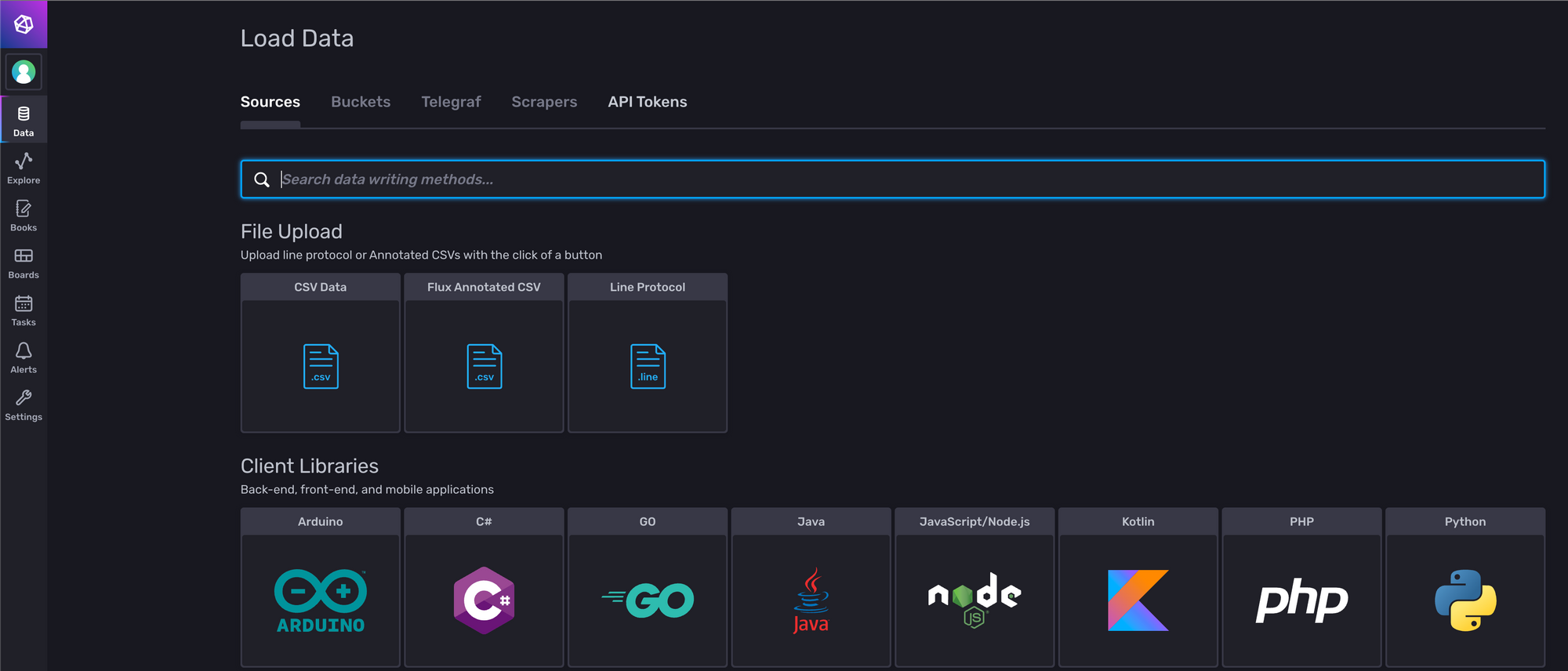Focus the Search data writing methods field
The image size is (1568, 671).
click(x=893, y=180)
